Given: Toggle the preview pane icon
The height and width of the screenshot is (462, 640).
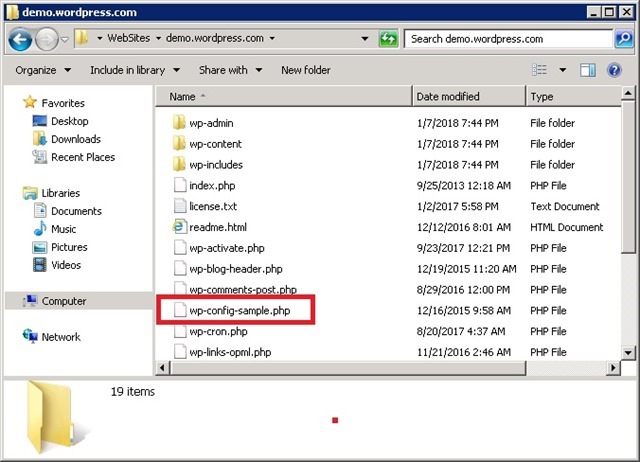Looking at the screenshot, I should click(x=587, y=70).
